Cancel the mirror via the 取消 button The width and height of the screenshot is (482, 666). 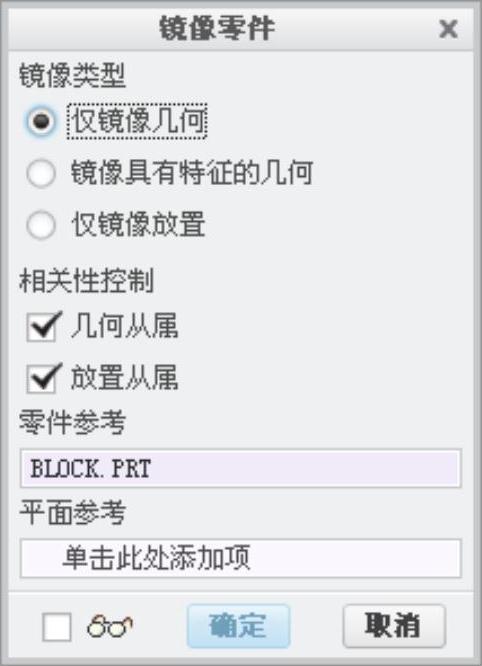[394, 626]
